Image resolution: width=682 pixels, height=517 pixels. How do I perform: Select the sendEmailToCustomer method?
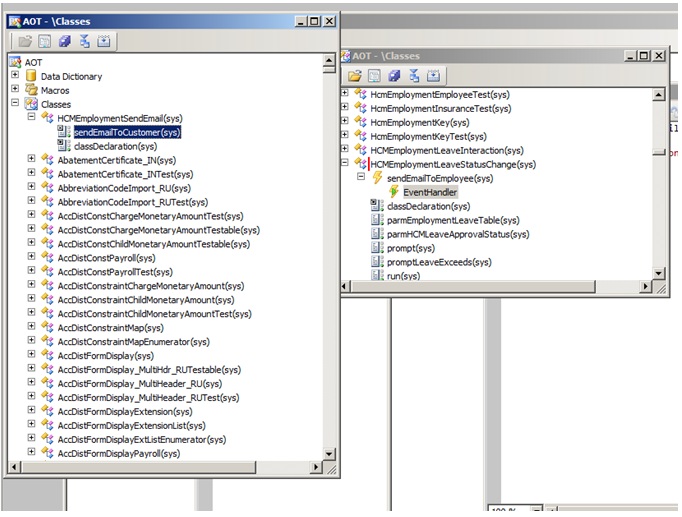(x=126, y=132)
